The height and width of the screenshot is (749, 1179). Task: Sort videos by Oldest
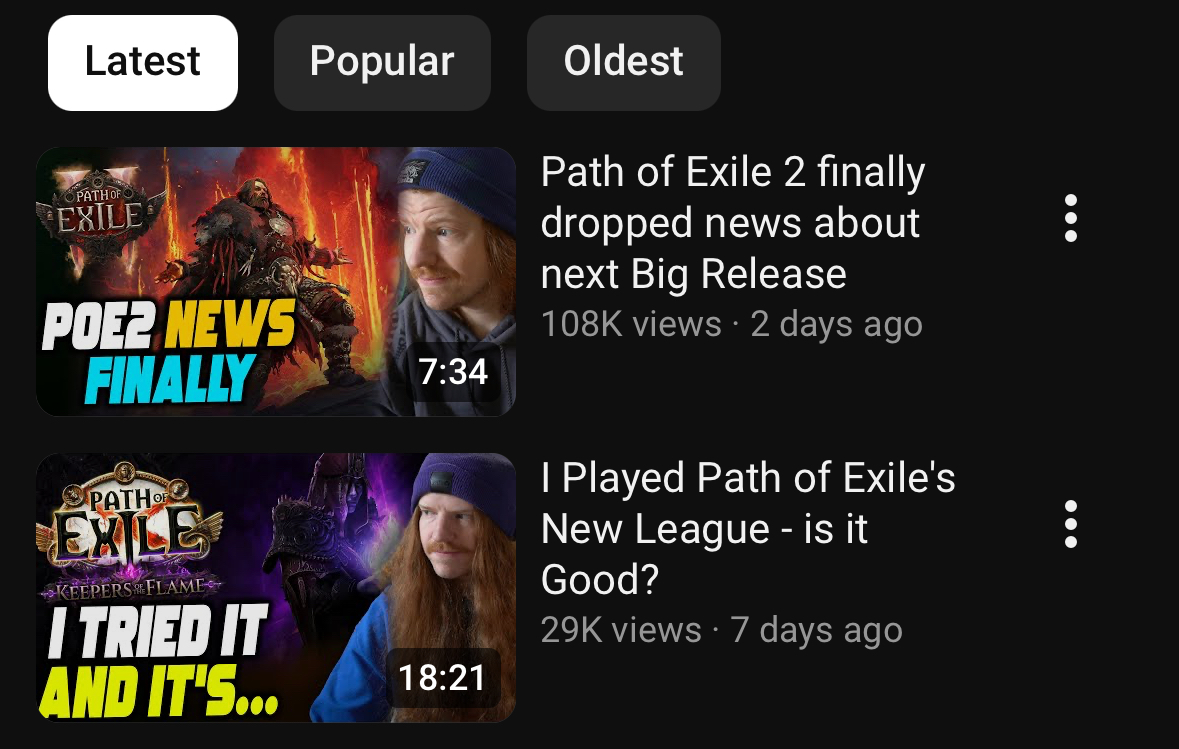[623, 63]
